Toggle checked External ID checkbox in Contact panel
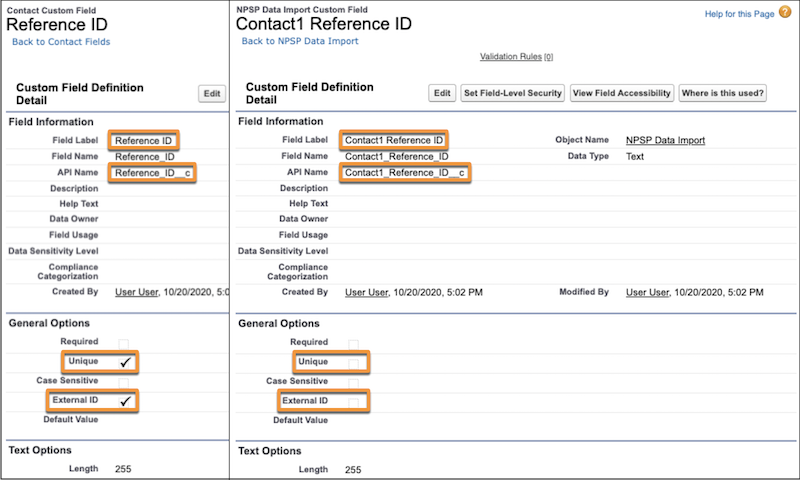Viewport: 800px width, 480px height. tap(125, 401)
